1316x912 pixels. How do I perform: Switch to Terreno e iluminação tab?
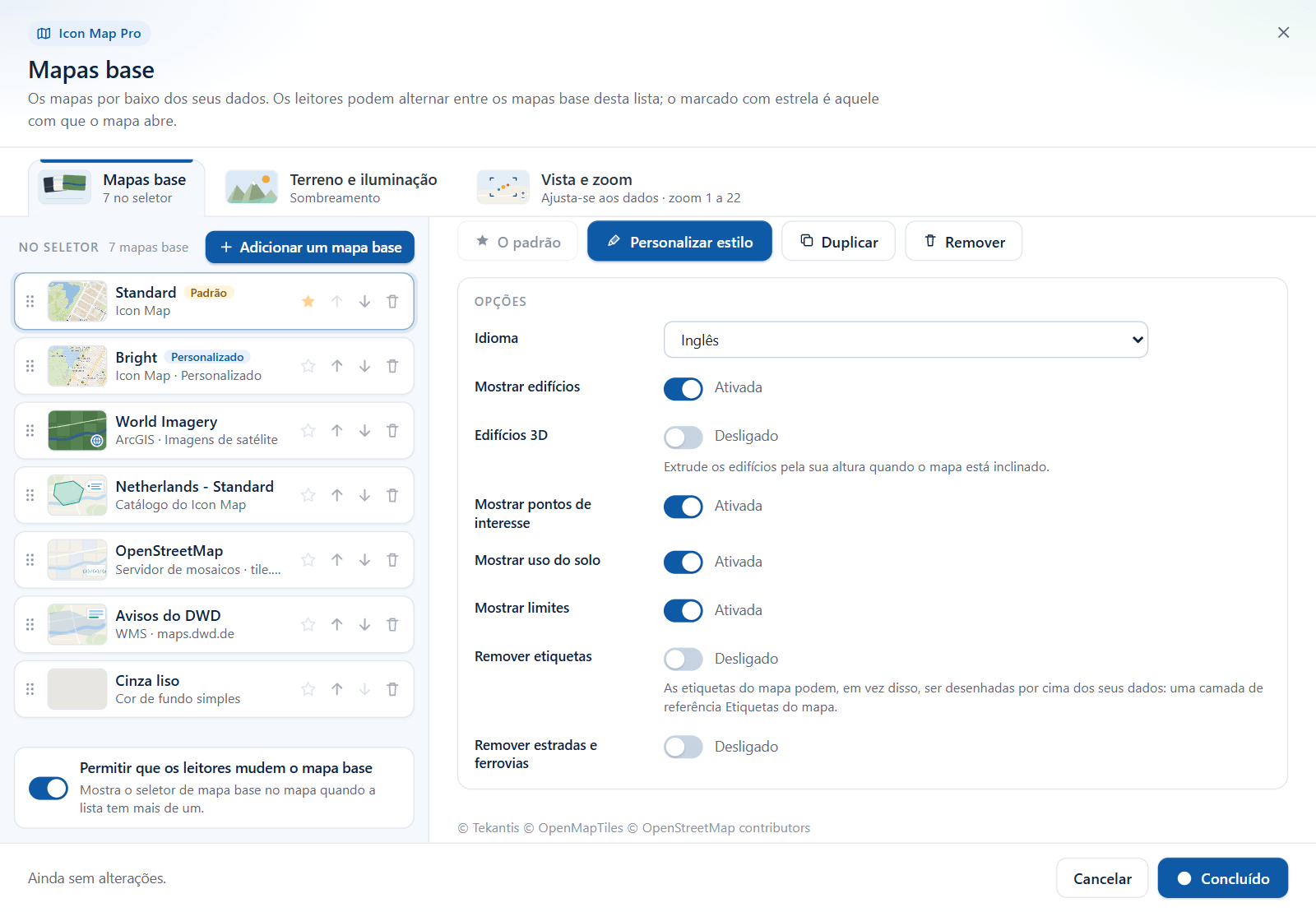pyautogui.click(x=331, y=187)
